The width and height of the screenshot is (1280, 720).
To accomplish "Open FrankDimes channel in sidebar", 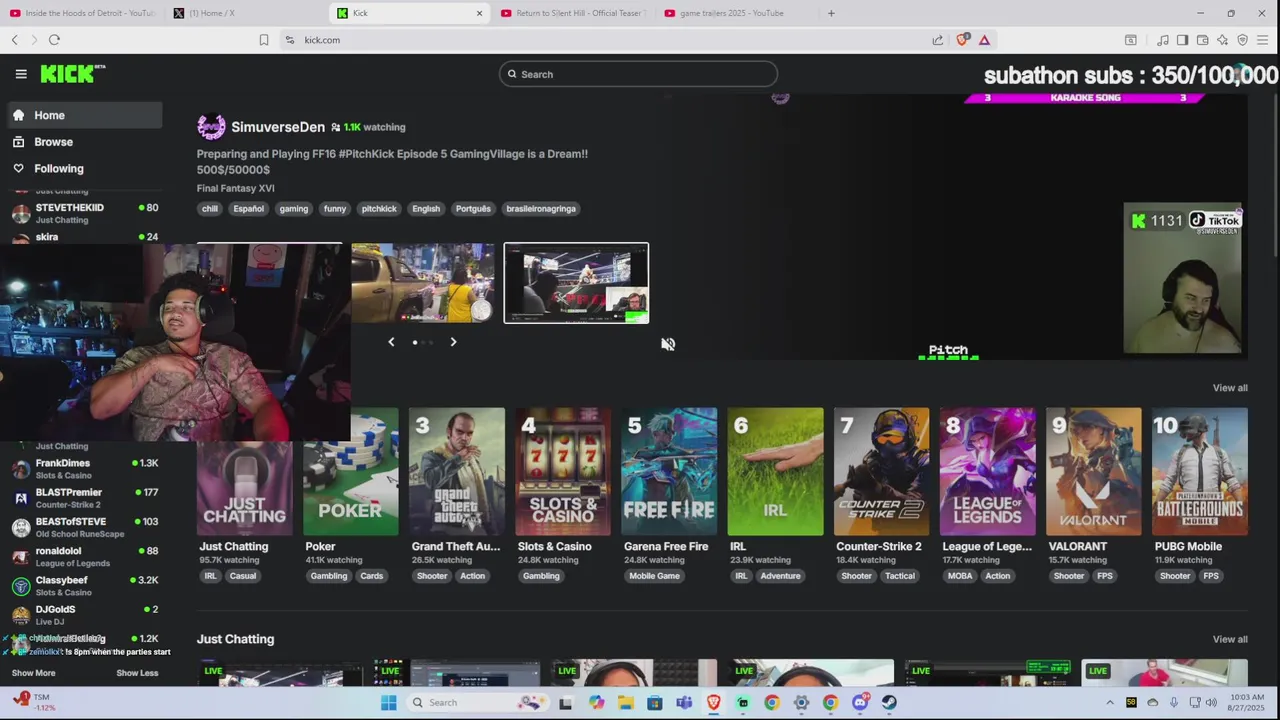I will pyautogui.click(x=84, y=469).
